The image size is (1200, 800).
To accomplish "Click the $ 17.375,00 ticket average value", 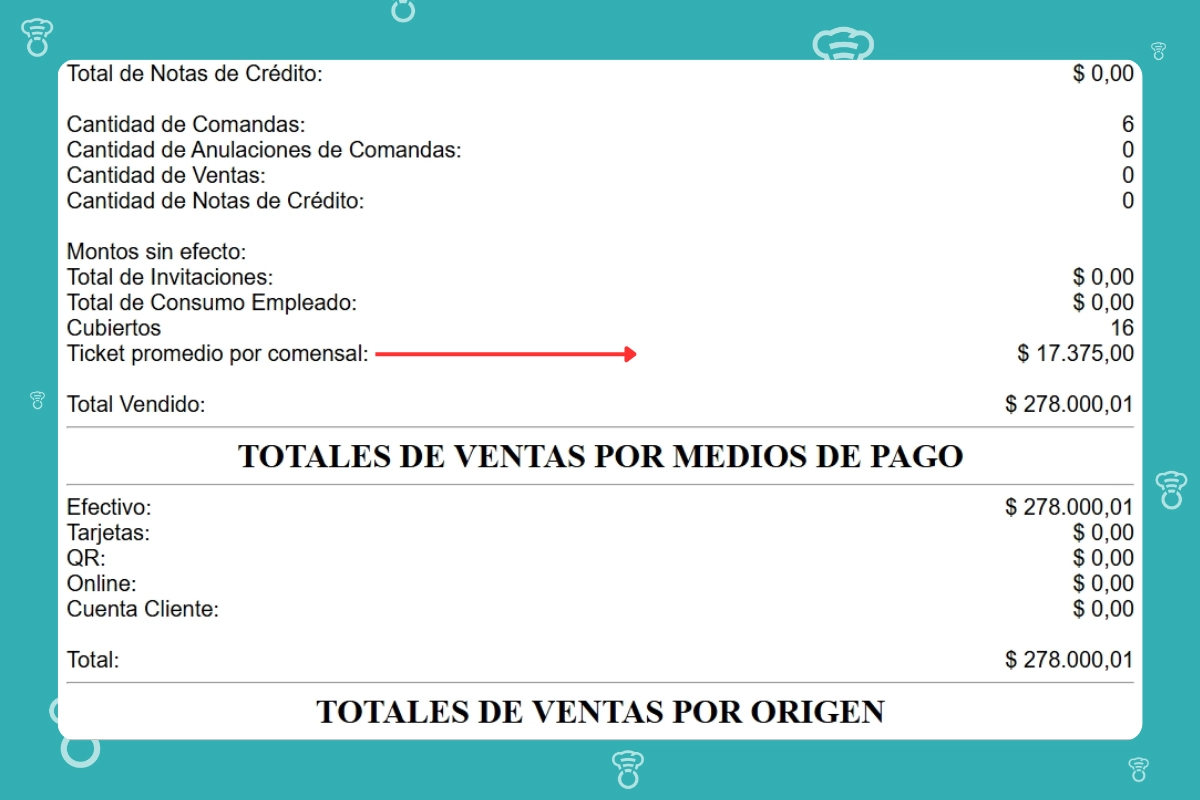I will (1075, 354).
